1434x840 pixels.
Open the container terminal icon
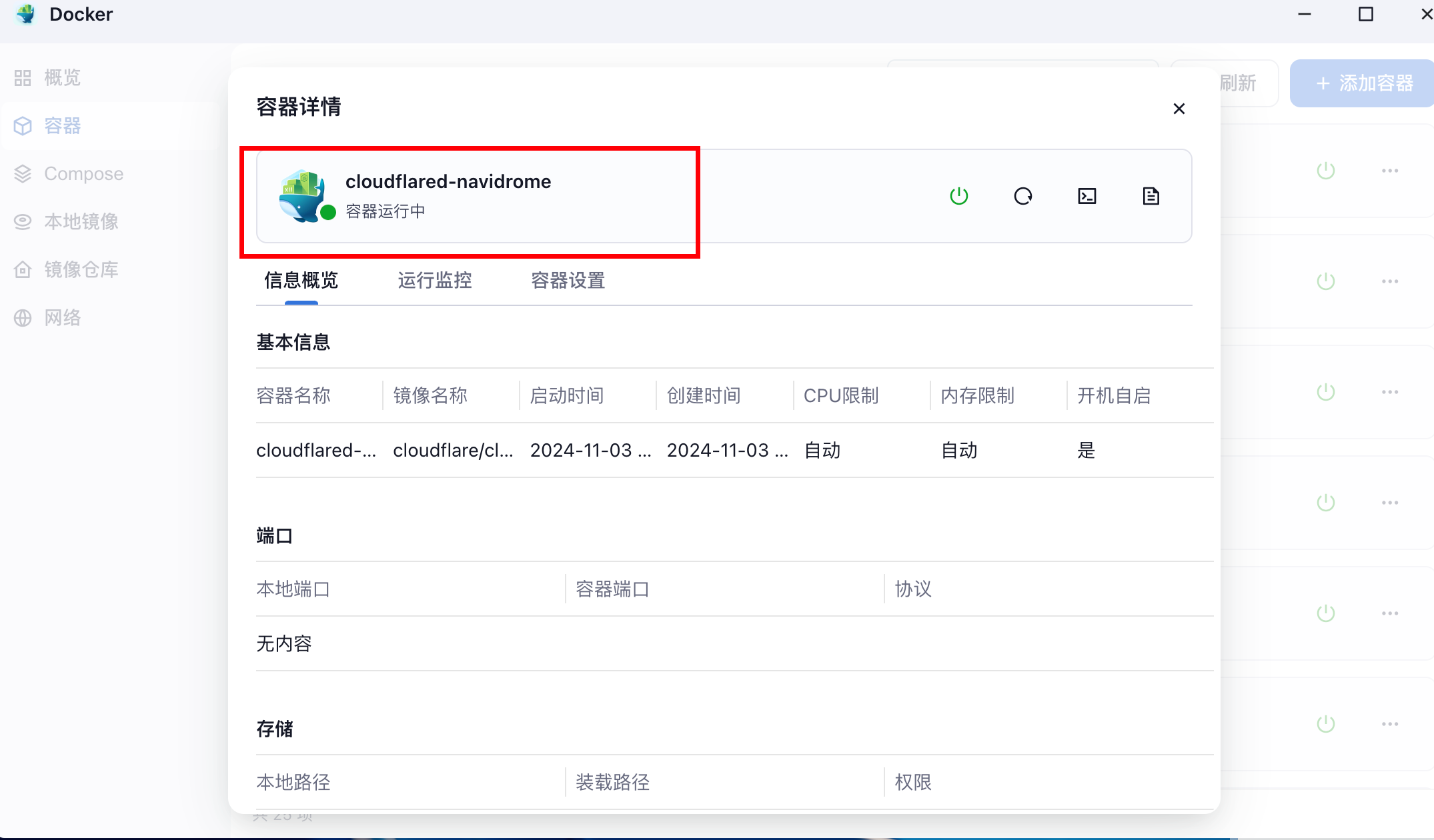pyautogui.click(x=1087, y=196)
